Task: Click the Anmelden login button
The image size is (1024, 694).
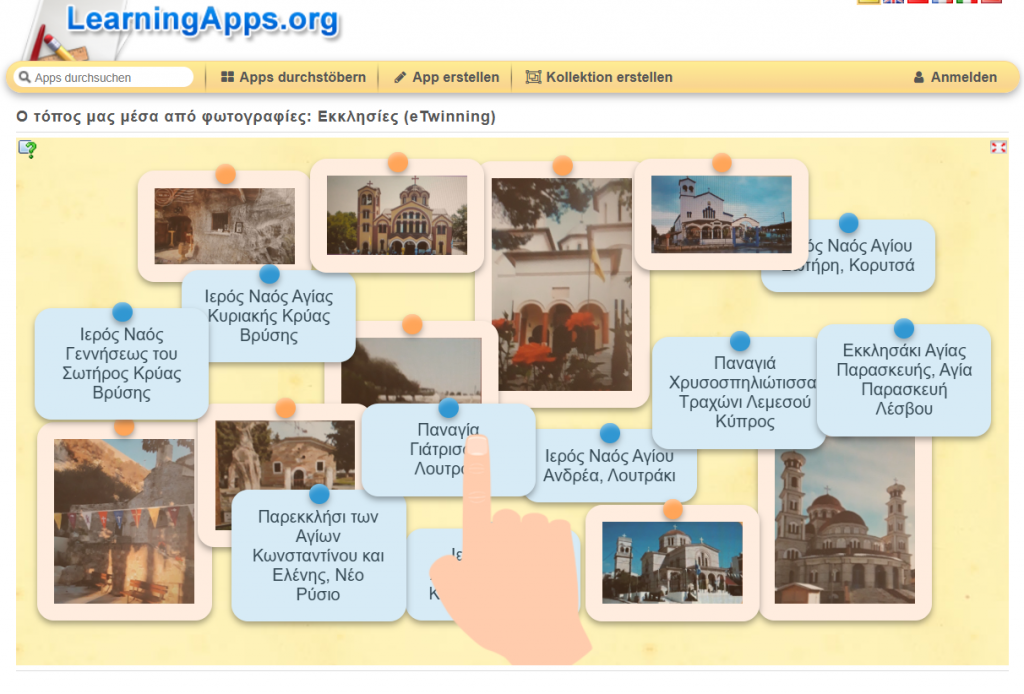Action: pyautogui.click(x=955, y=77)
